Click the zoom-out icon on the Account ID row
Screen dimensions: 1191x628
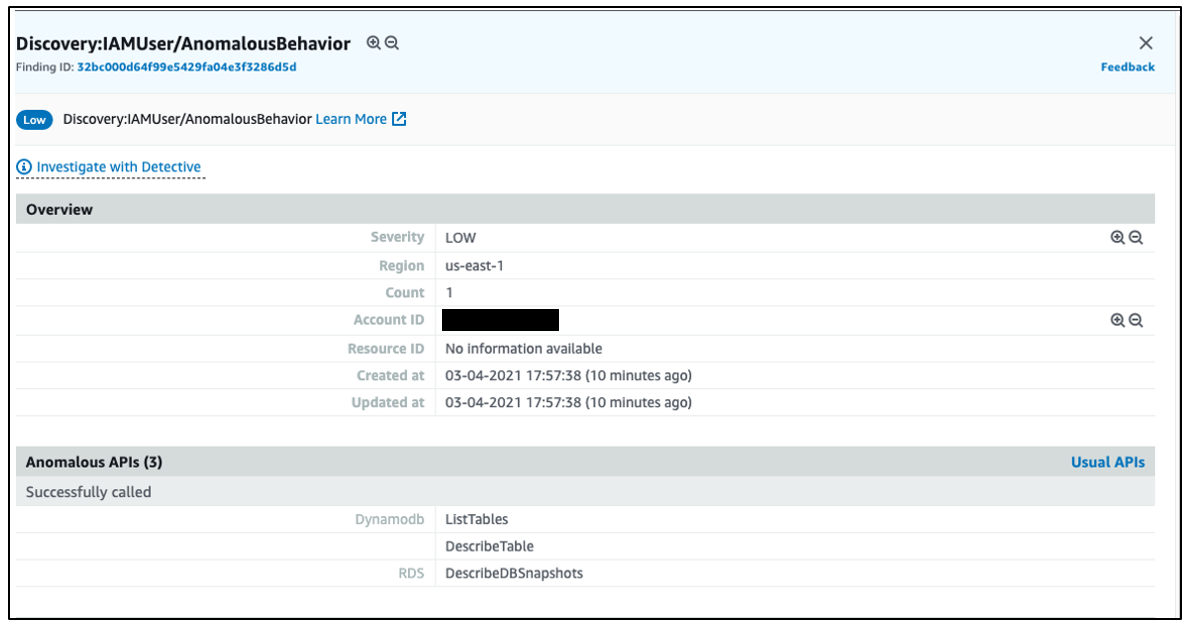(1137, 319)
